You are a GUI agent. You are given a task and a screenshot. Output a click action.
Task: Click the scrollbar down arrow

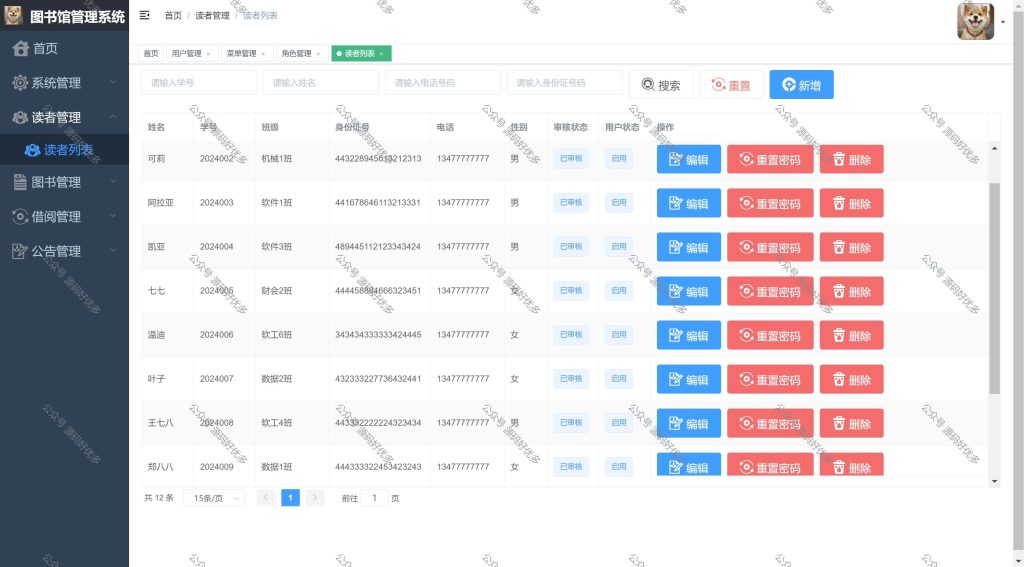(x=995, y=481)
